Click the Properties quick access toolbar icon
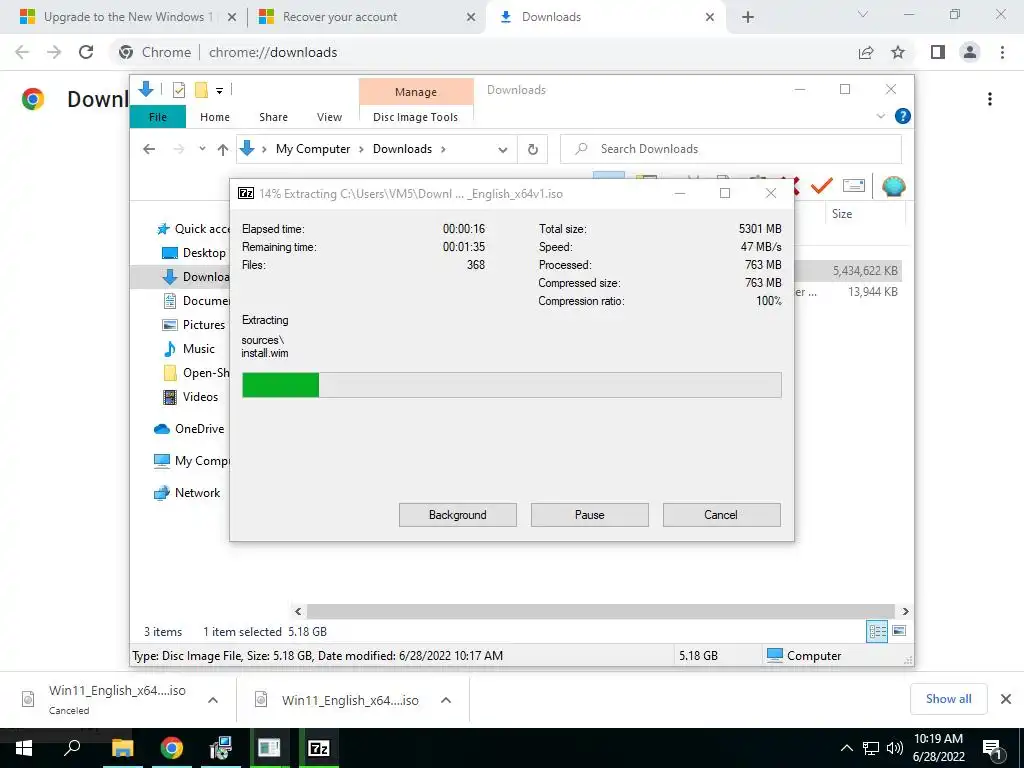Image resolution: width=1024 pixels, height=768 pixels. pos(179,90)
